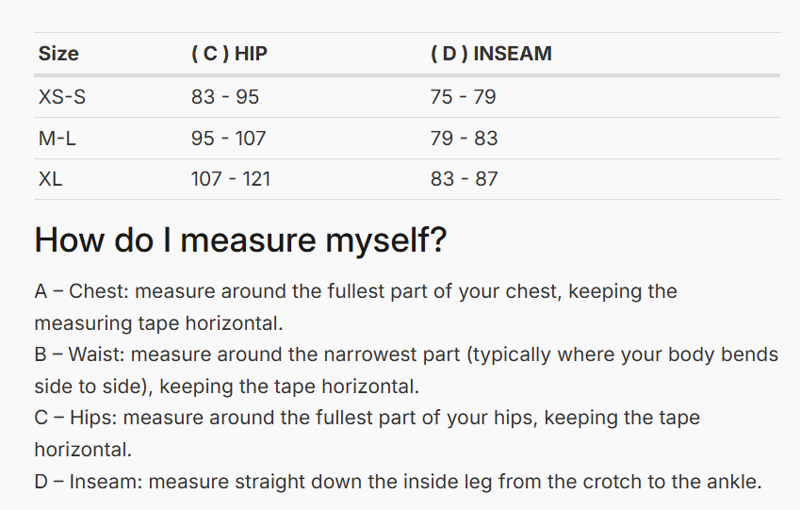Click the inseam value 75 - 79
Screen dimensions: 800x510
pyautogui.click(x=463, y=97)
